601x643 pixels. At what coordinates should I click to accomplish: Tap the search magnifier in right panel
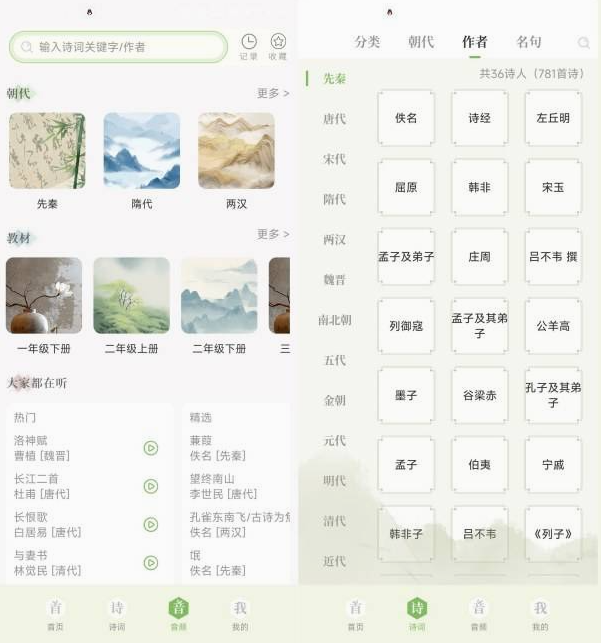tap(584, 42)
